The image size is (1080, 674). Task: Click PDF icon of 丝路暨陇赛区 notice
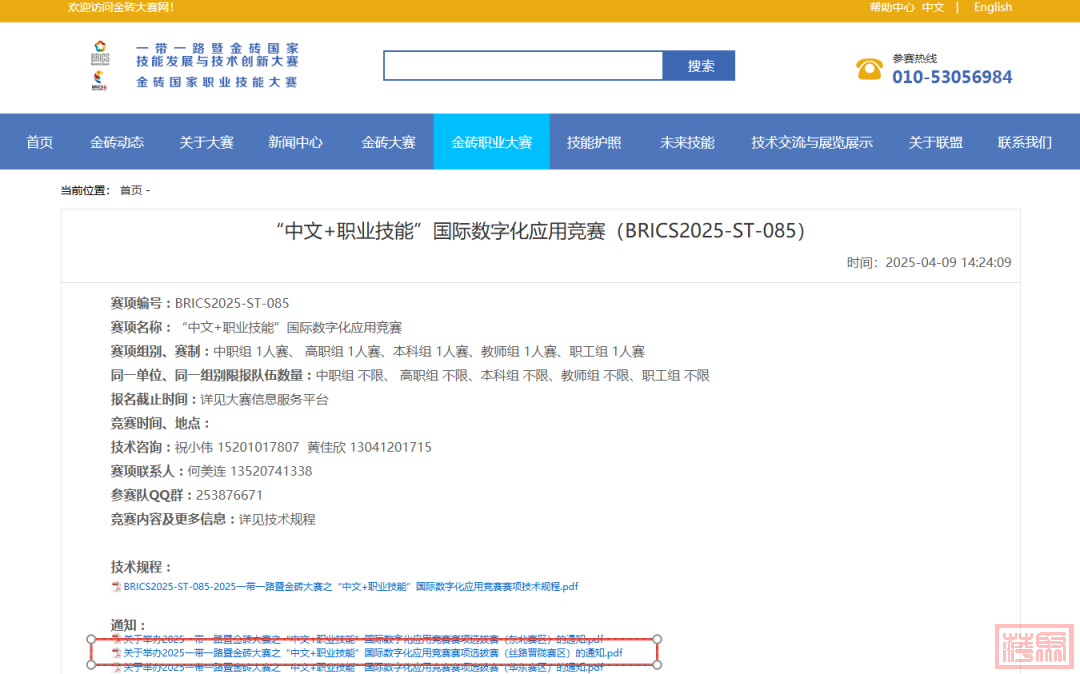(116, 653)
